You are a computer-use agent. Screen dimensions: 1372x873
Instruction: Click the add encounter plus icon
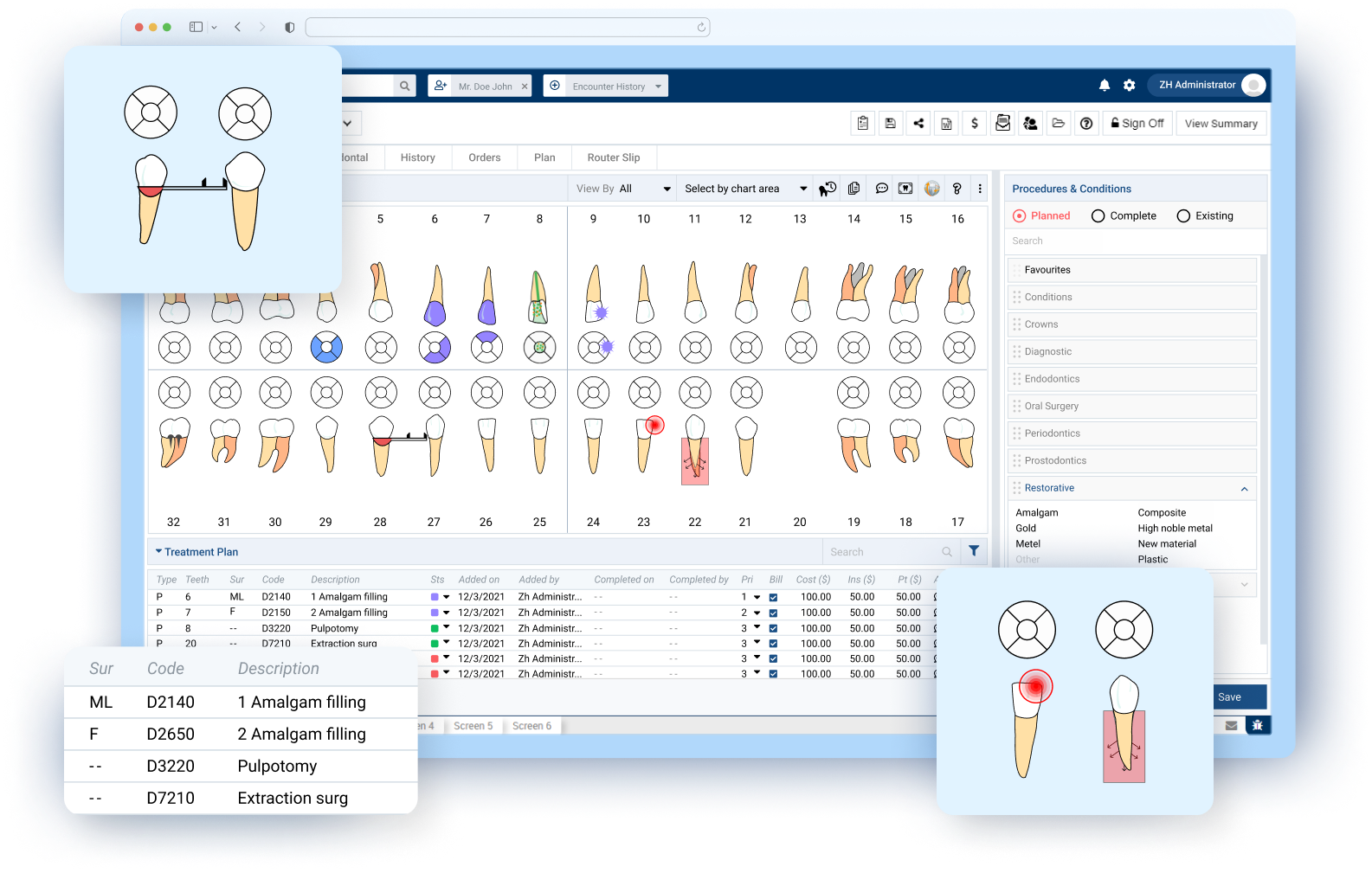[x=555, y=86]
